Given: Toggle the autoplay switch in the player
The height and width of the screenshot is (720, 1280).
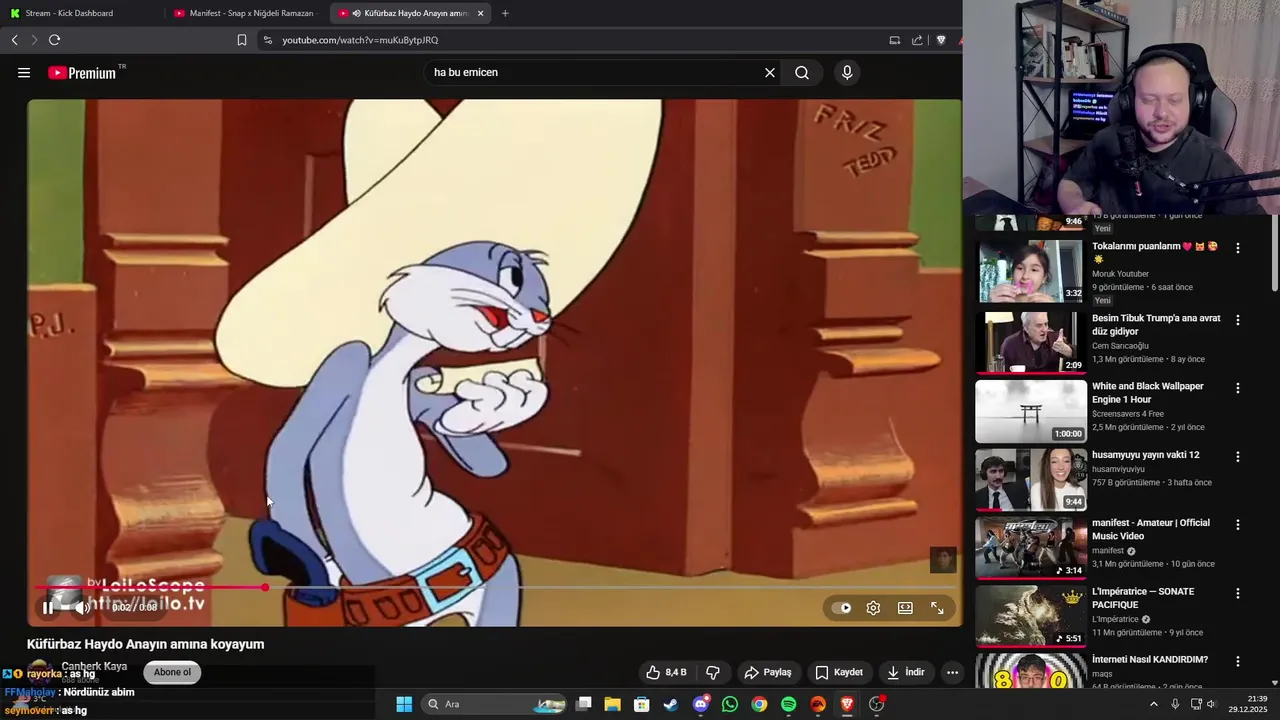Looking at the screenshot, I should click(842, 608).
